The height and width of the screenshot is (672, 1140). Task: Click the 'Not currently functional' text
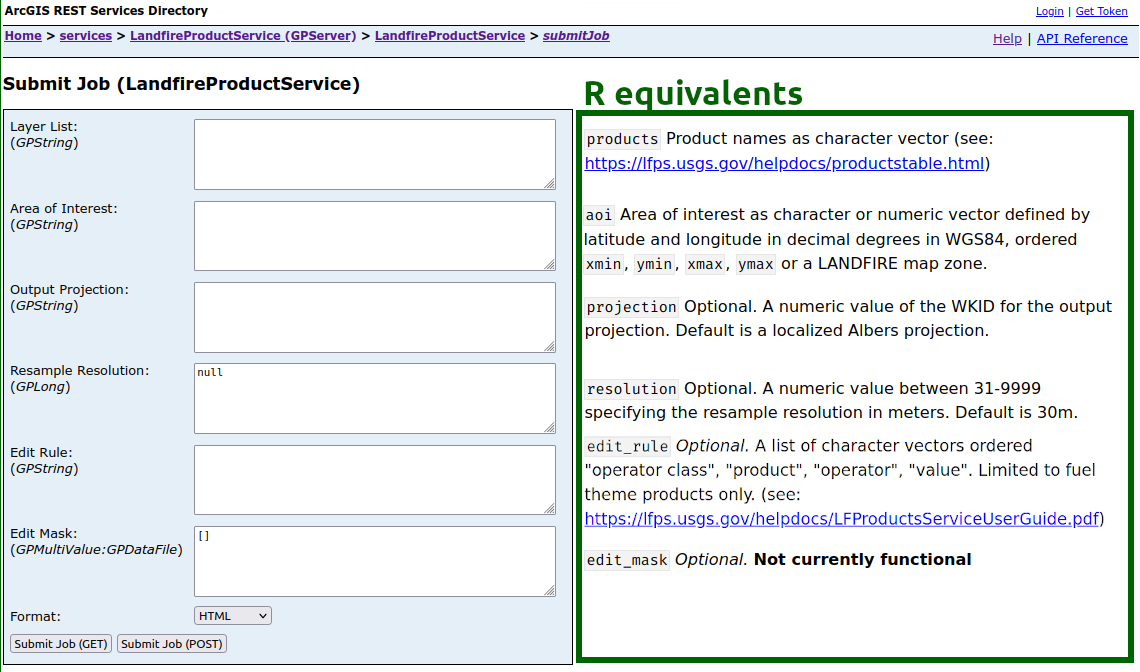coord(862,559)
